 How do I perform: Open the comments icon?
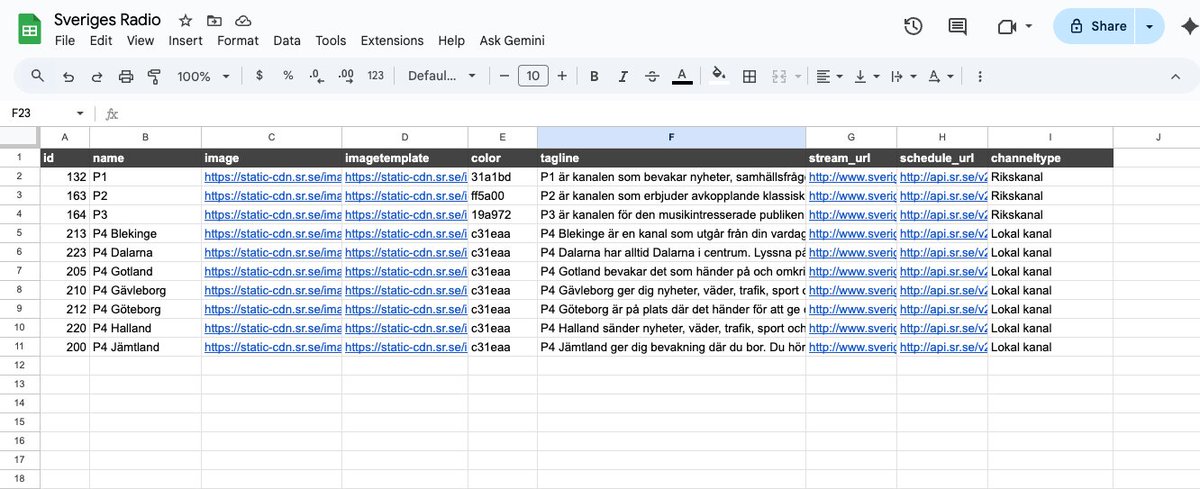pyautogui.click(x=958, y=27)
